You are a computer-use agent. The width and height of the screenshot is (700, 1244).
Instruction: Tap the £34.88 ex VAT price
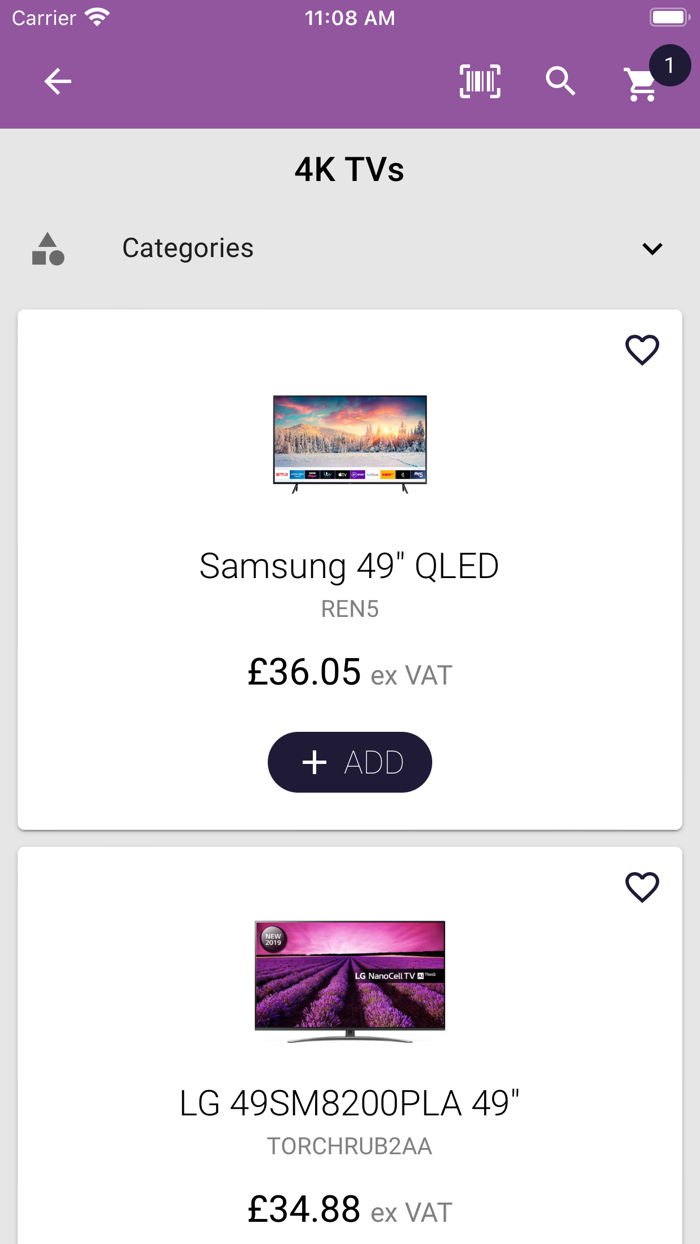pos(349,1211)
